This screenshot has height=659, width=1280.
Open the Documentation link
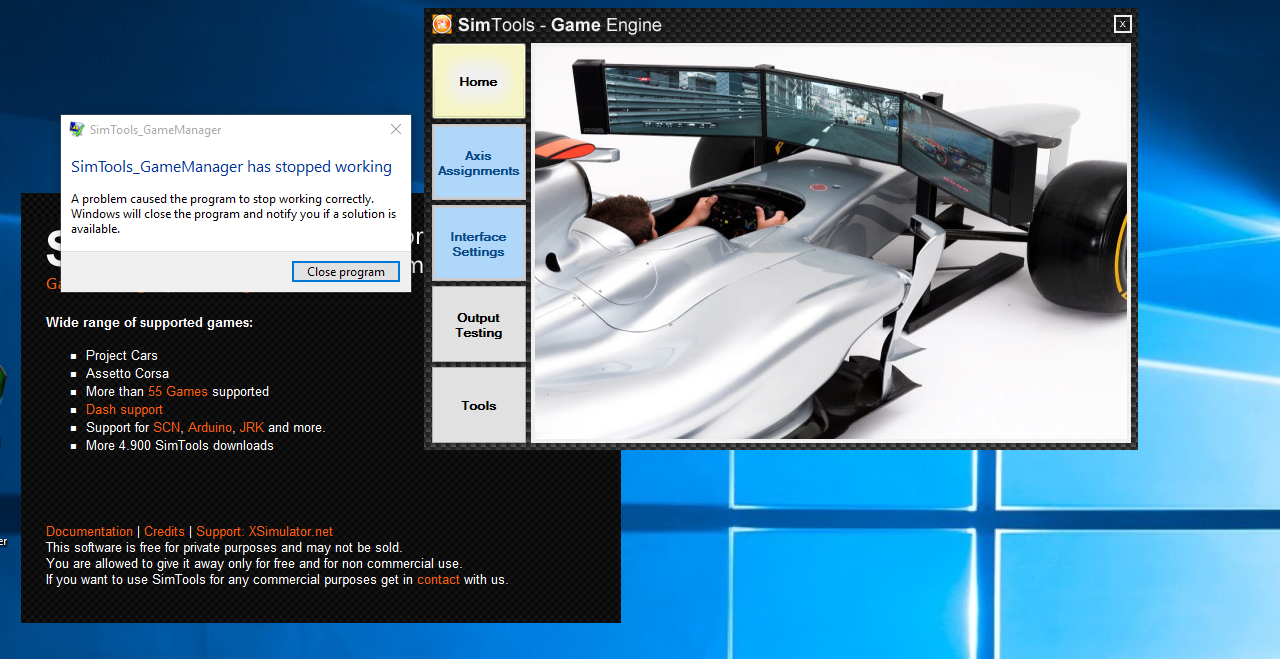[x=89, y=531]
